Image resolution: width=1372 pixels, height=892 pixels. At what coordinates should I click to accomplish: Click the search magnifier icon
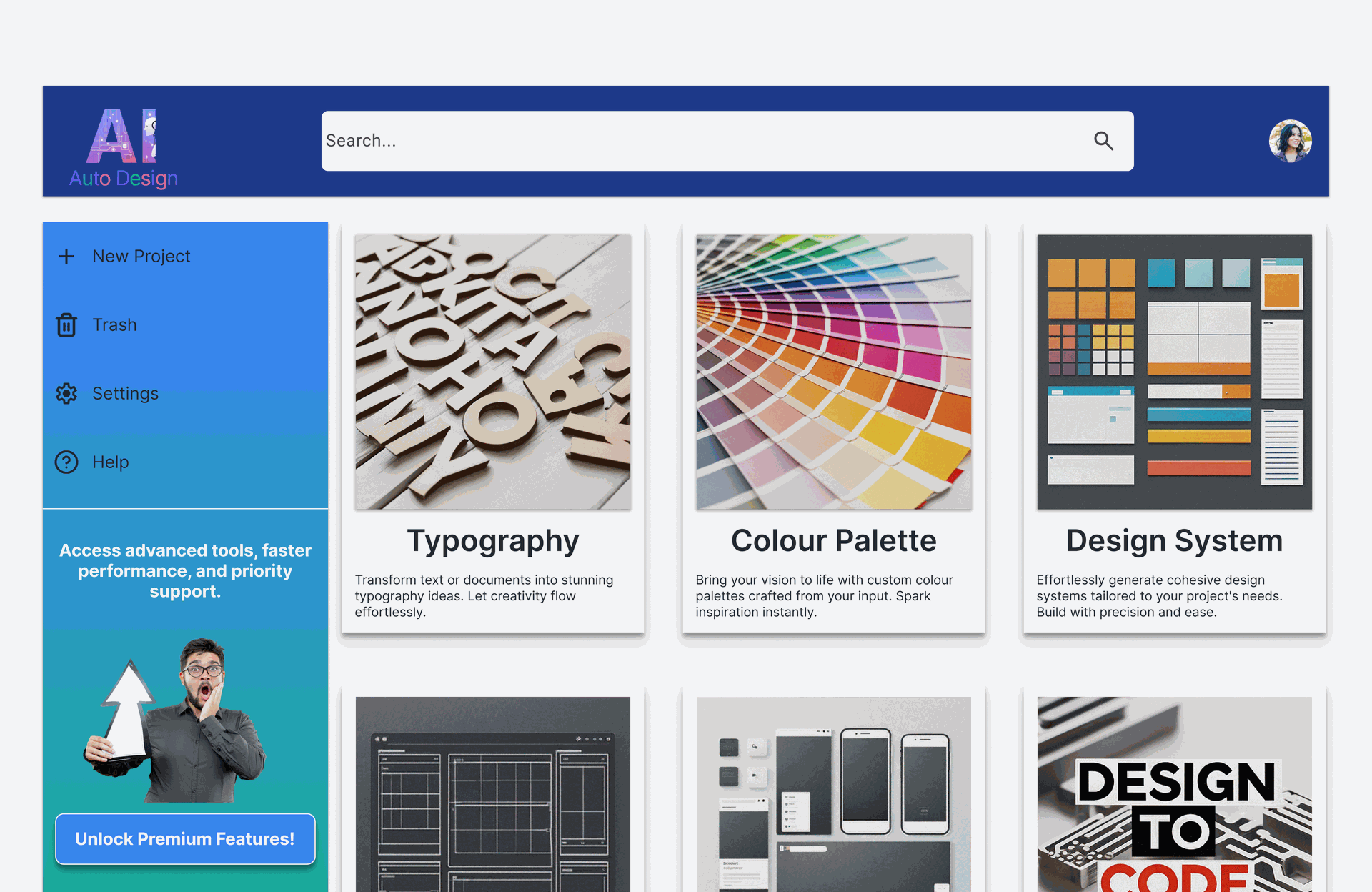(1103, 141)
